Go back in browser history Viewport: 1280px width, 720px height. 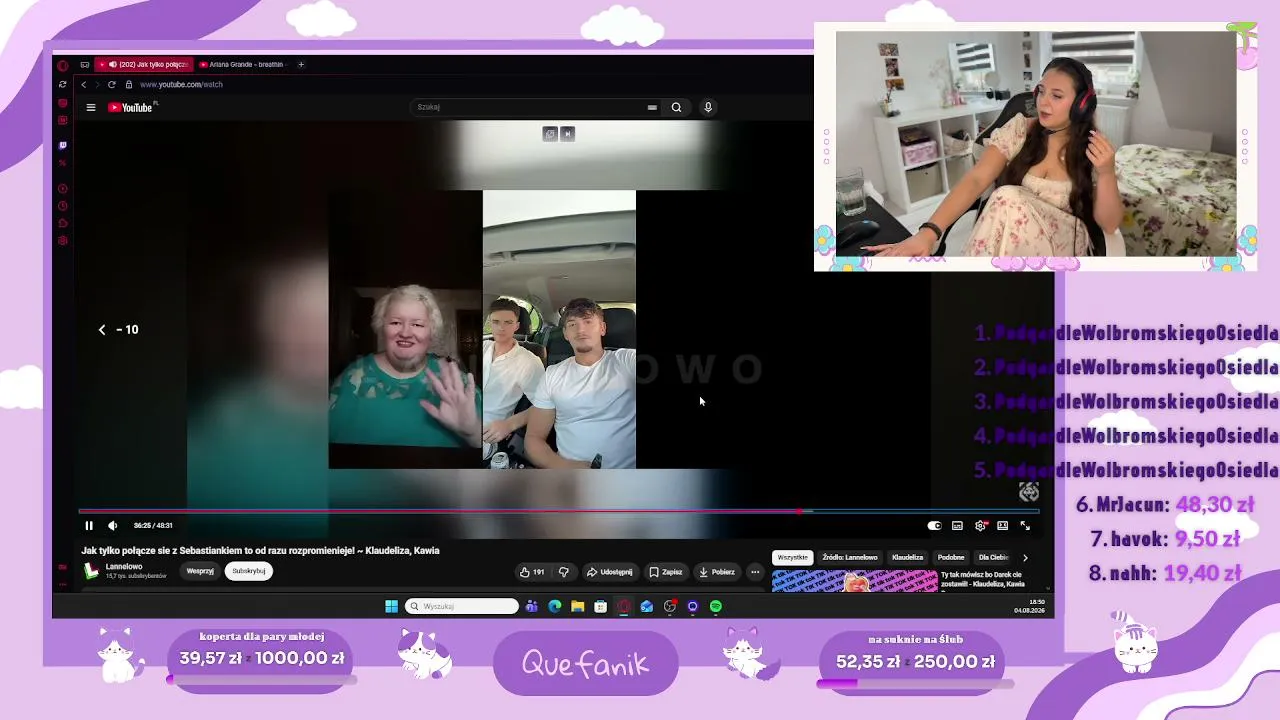pos(84,85)
